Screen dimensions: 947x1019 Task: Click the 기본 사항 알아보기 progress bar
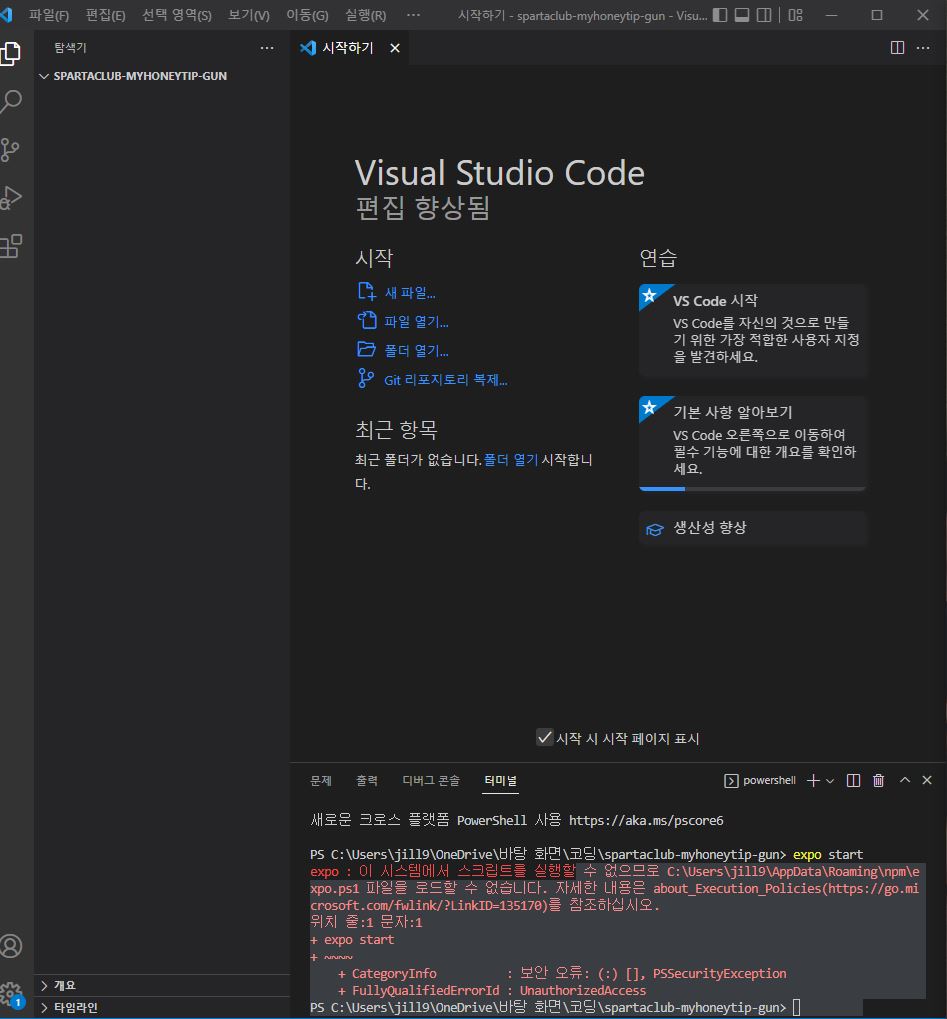point(753,488)
